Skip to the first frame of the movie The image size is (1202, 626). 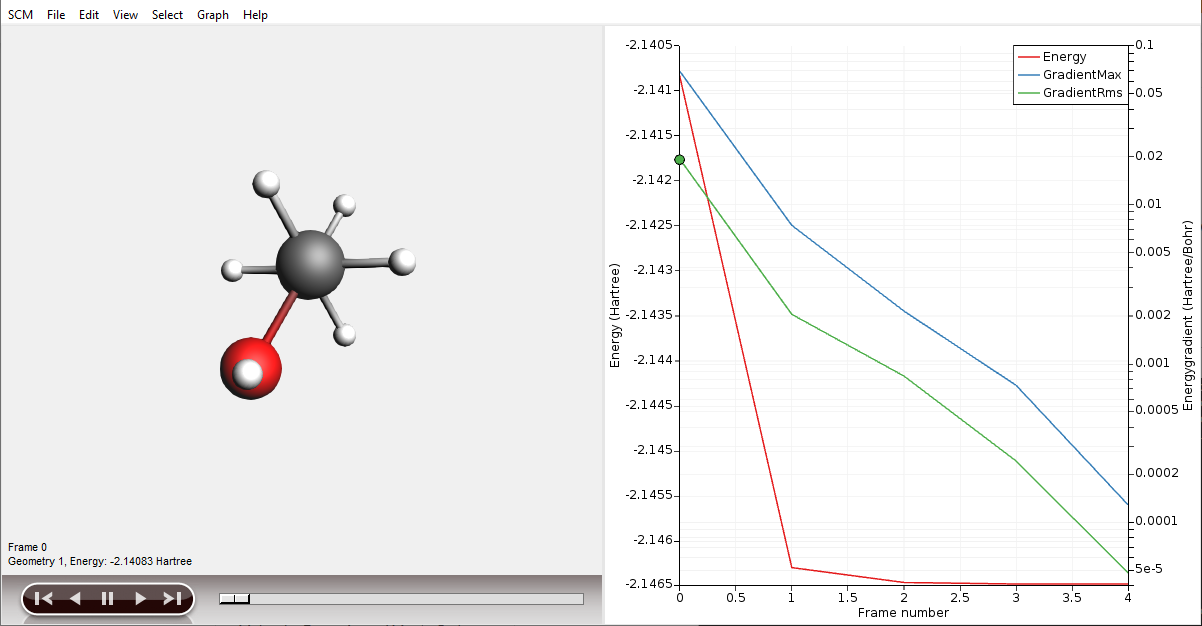(x=41, y=597)
